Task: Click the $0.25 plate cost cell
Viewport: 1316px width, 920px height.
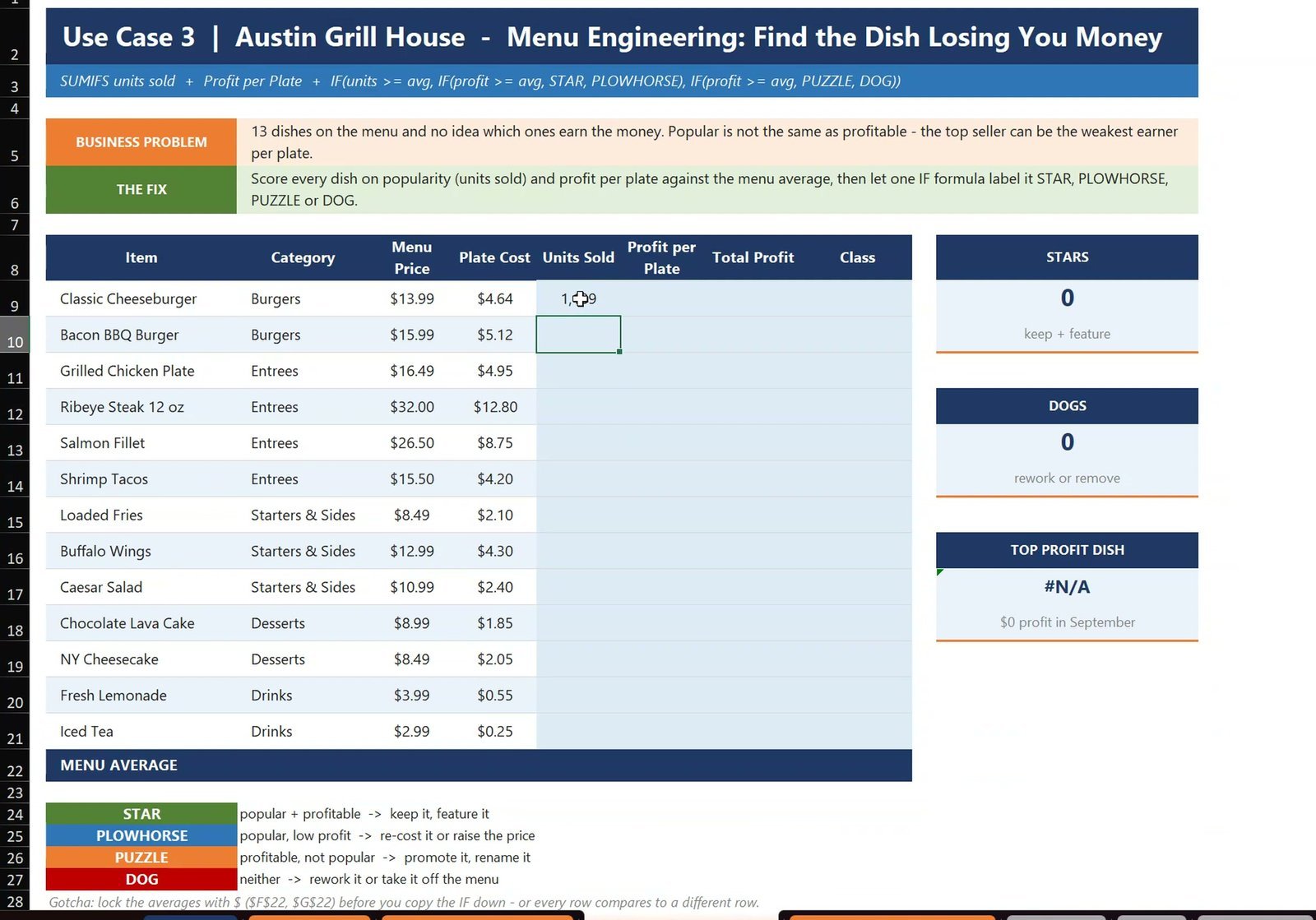Action: click(x=495, y=732)
